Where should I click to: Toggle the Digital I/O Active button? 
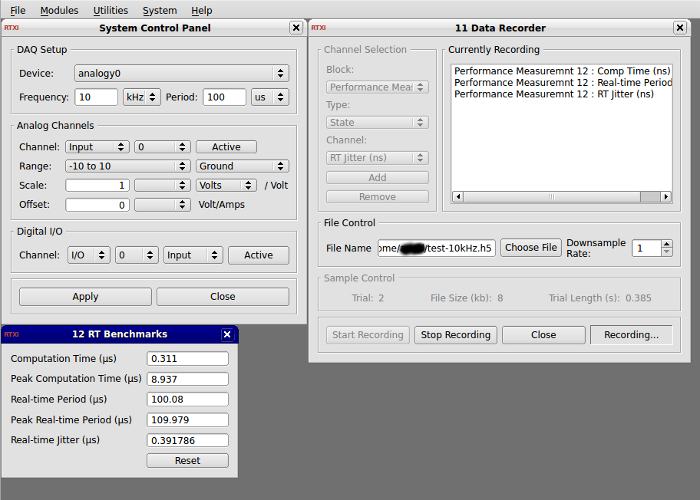tap(258, 255)
